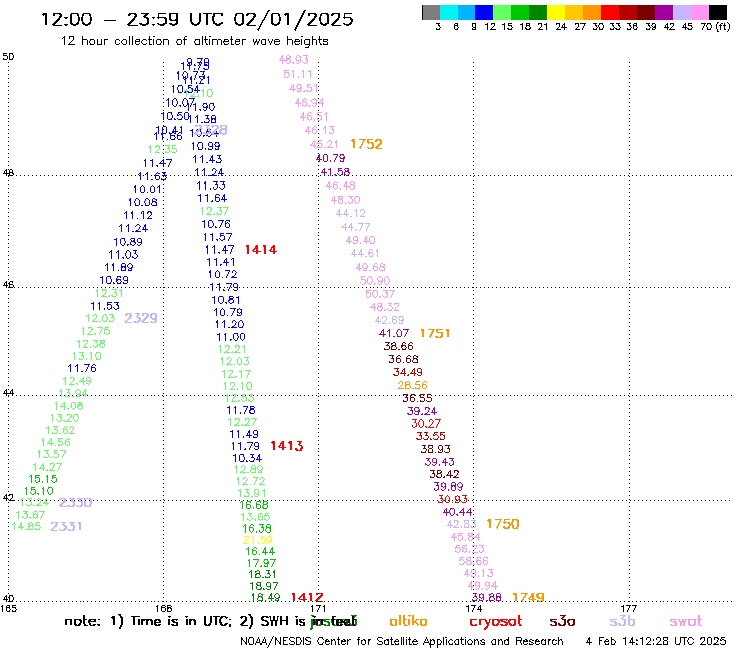740x650 pixels.
Task: Click the lavender time label 2329
Action: pyautogui.click(x=141, y=318)
